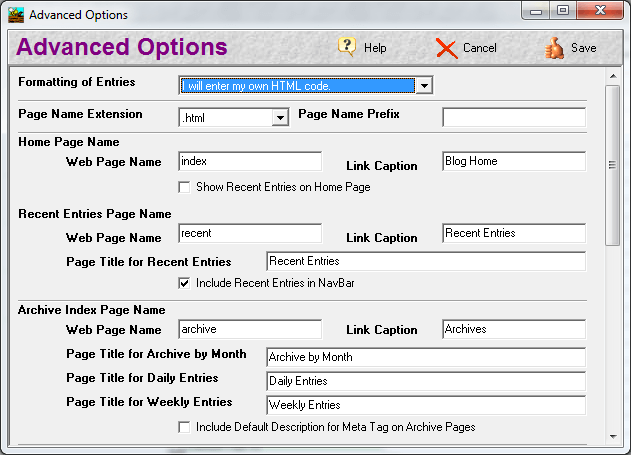
Task: Click the Page Title for Recent Entries field
Action: coord(426,261)
